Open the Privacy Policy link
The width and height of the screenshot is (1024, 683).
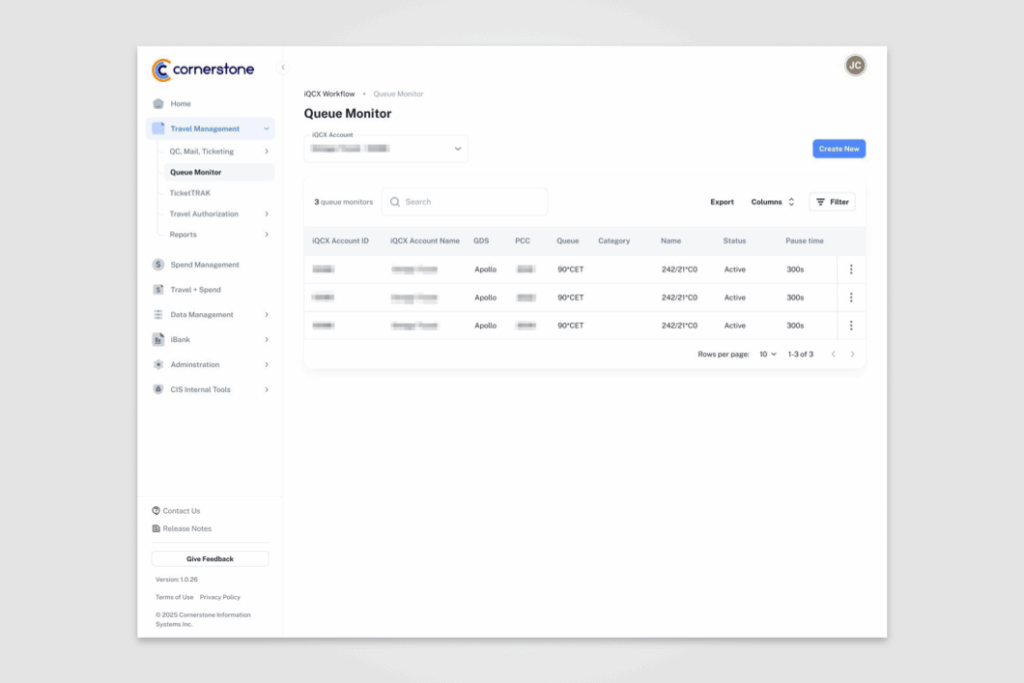tap(220, 597)
